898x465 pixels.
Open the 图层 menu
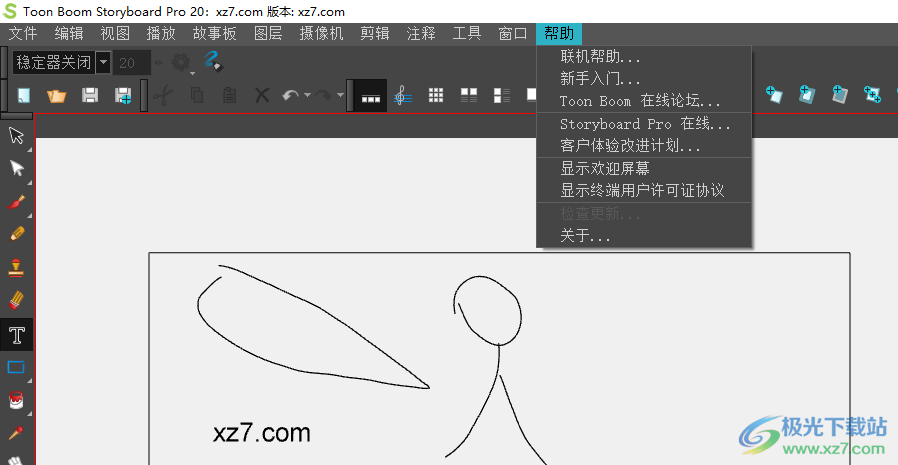point(268,34)
